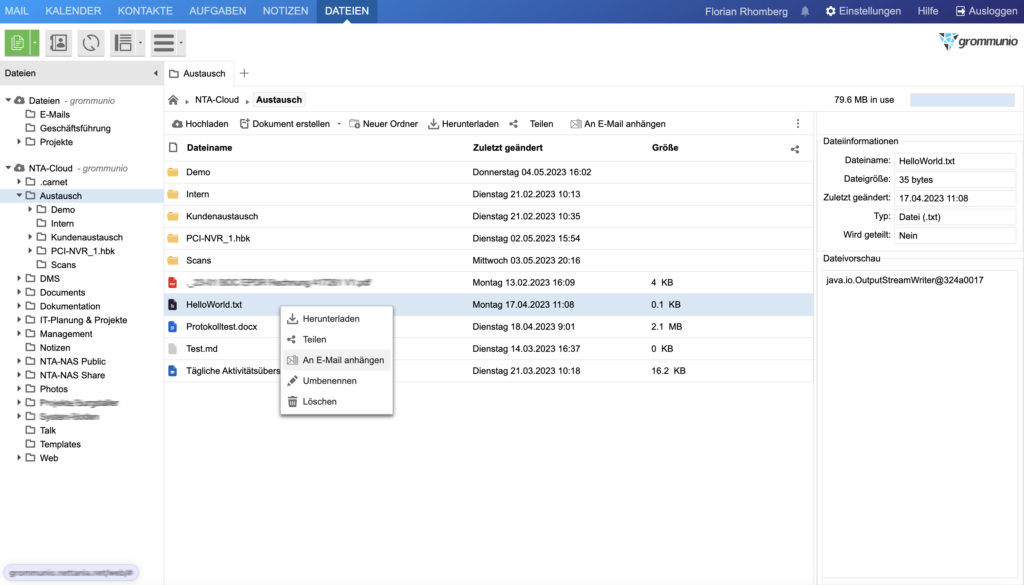Click the Dateien cloud icon in the tree

click(x=20, y=101)
